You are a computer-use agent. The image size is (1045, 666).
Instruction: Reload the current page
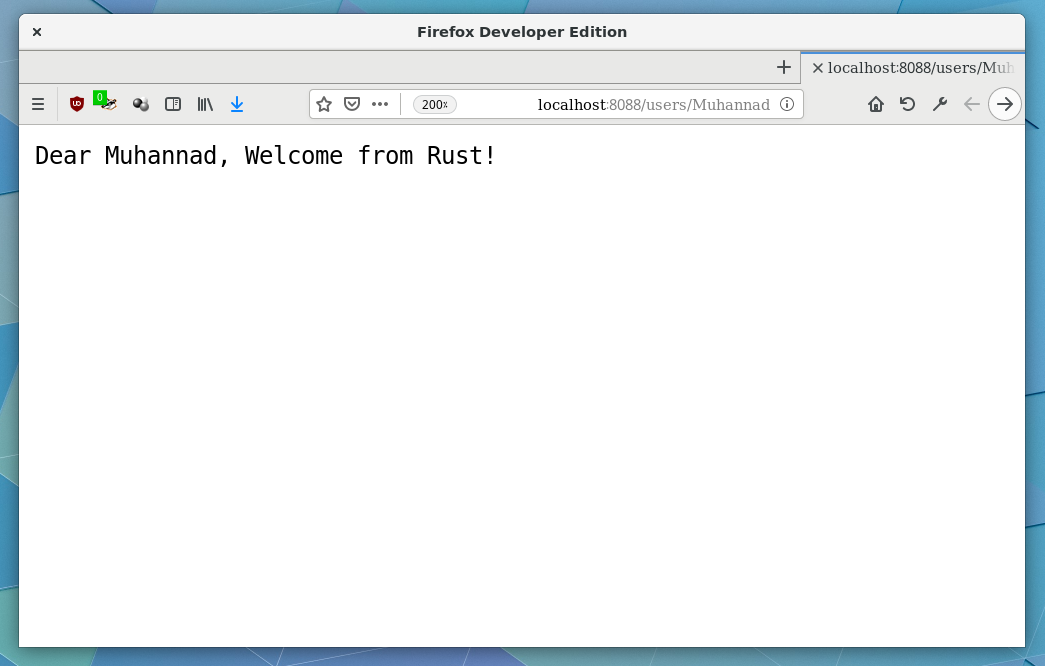(x=908, y=104)
